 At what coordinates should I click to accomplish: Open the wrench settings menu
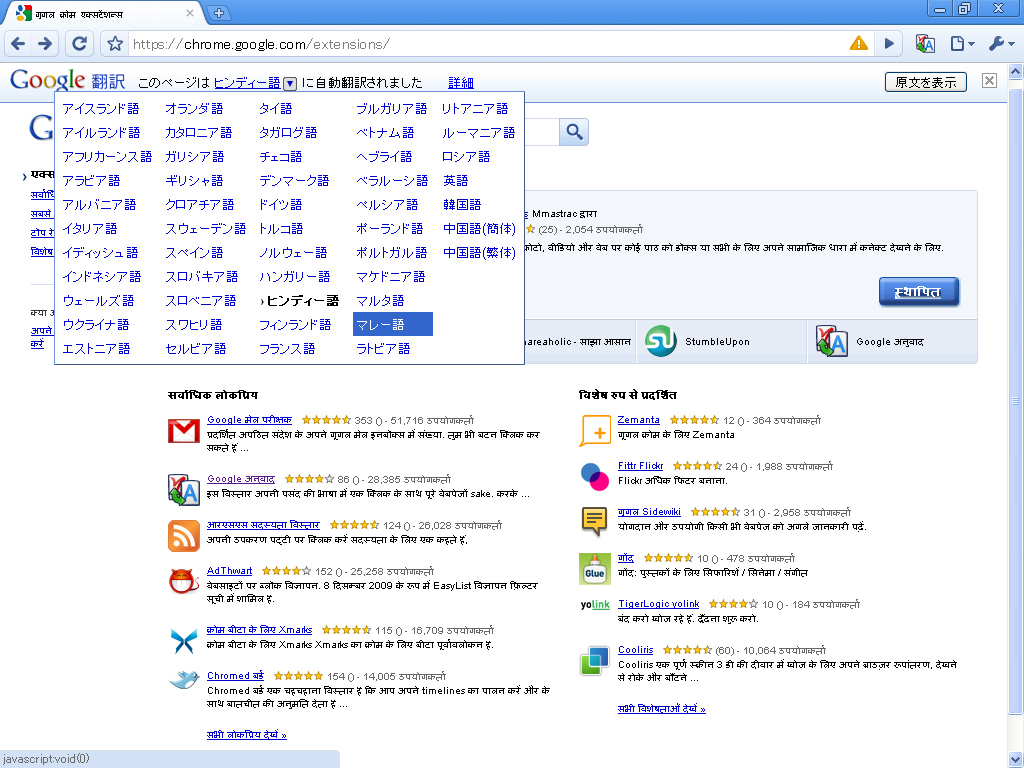[1001, 44]
